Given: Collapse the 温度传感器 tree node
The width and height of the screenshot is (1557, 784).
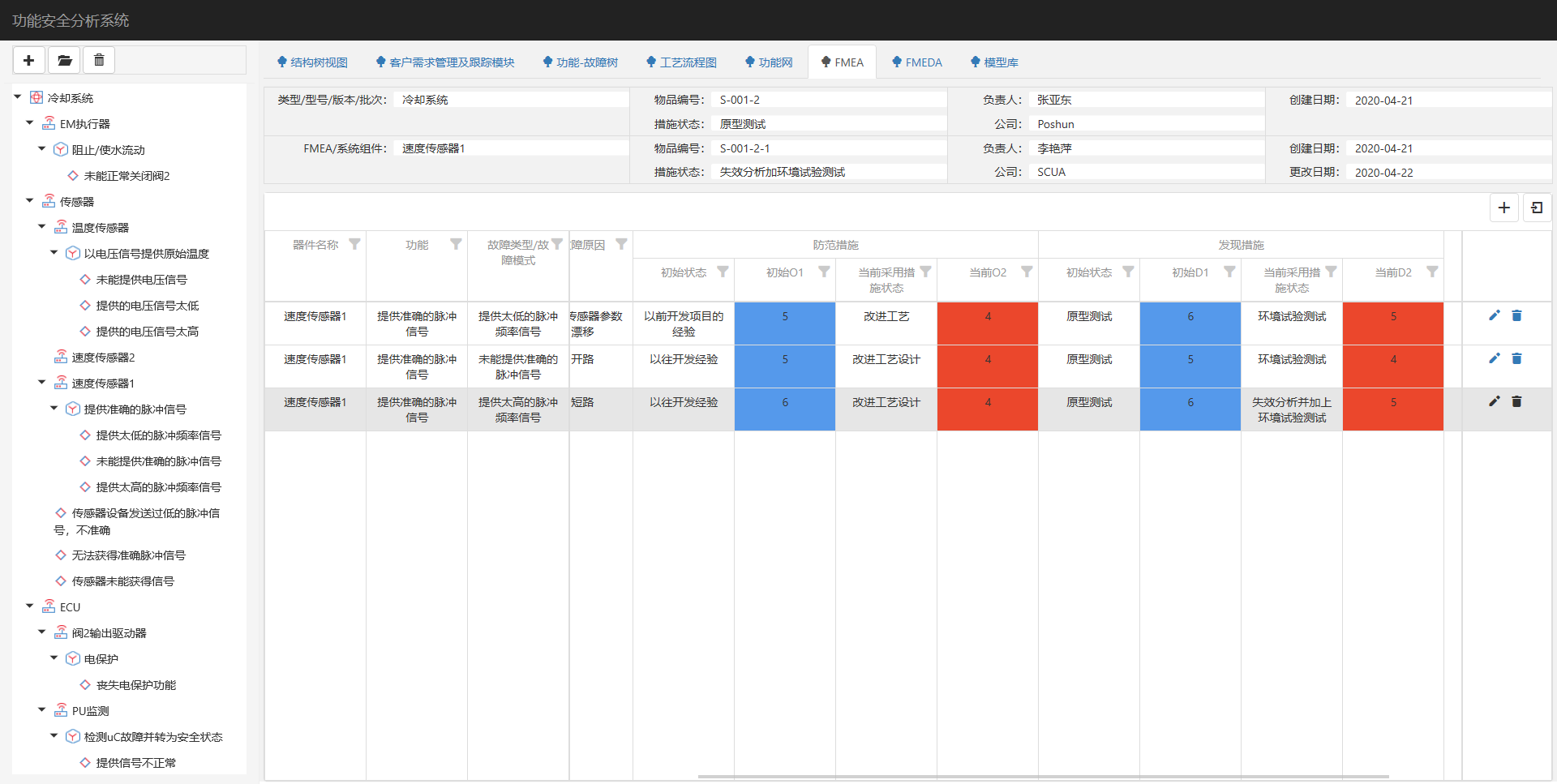Looking at the screenshot, I should [x=42, y=227].
